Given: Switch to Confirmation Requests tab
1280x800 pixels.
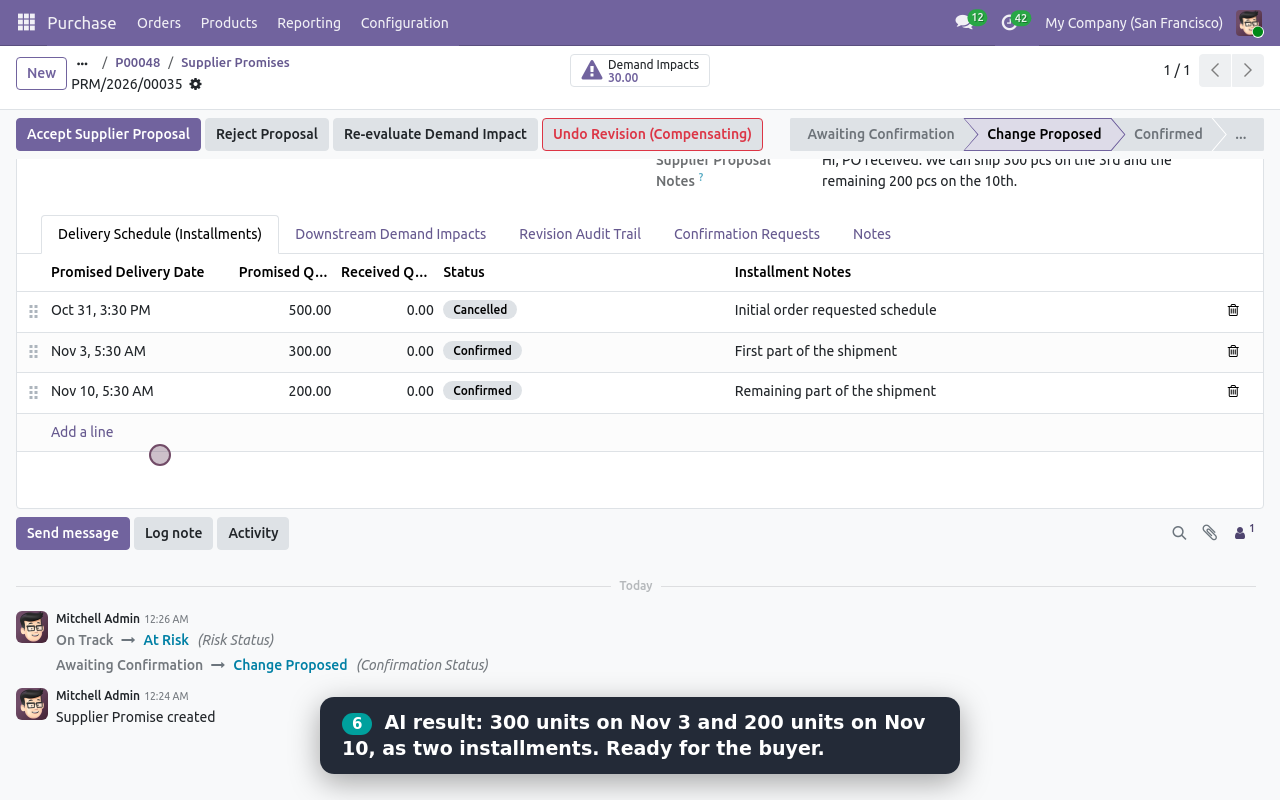Looking at the screenshot, I should (747, 234).
